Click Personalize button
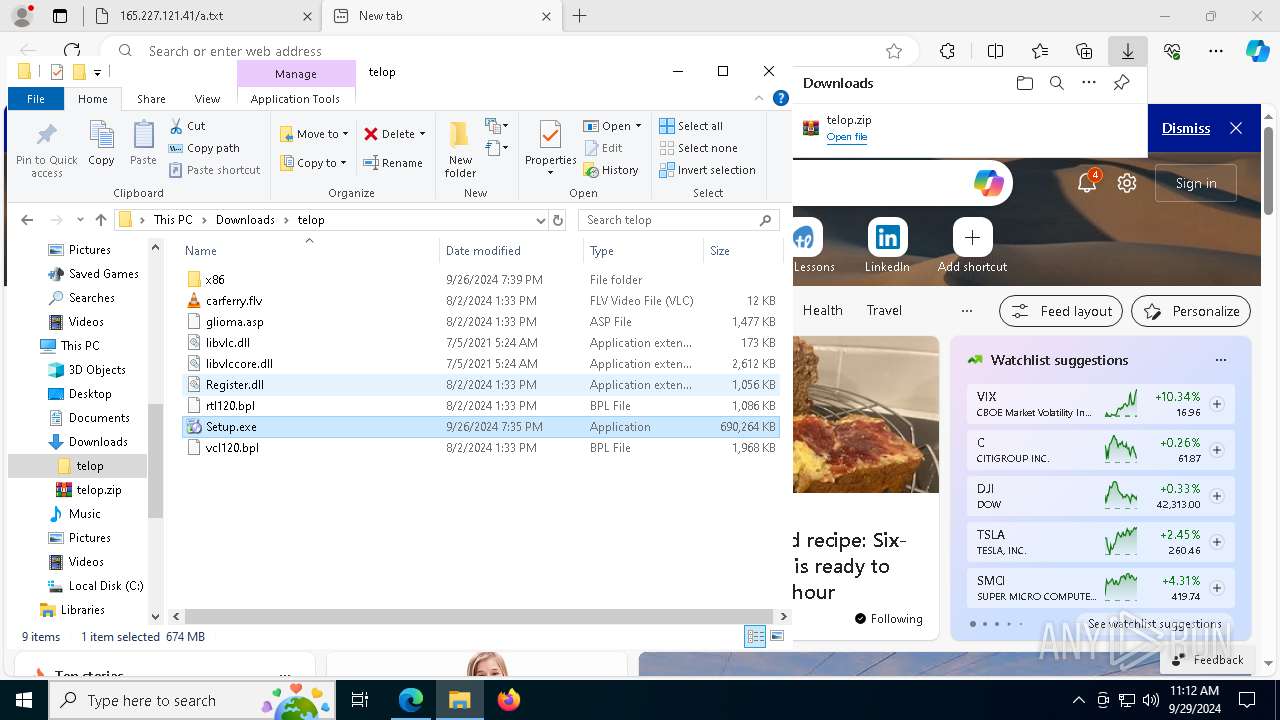 [x=1191, y=311]
